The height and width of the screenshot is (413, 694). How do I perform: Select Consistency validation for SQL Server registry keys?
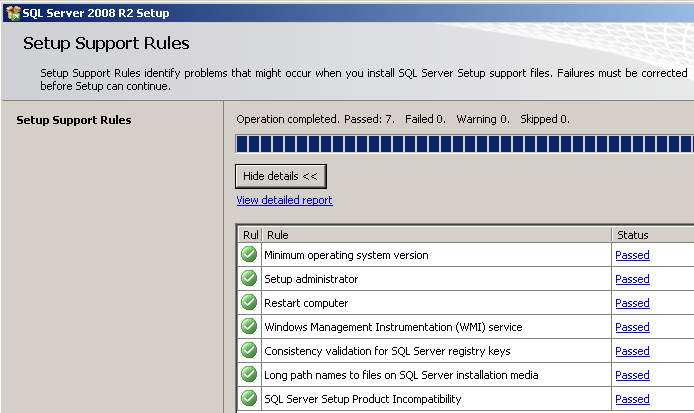[387, 351]
